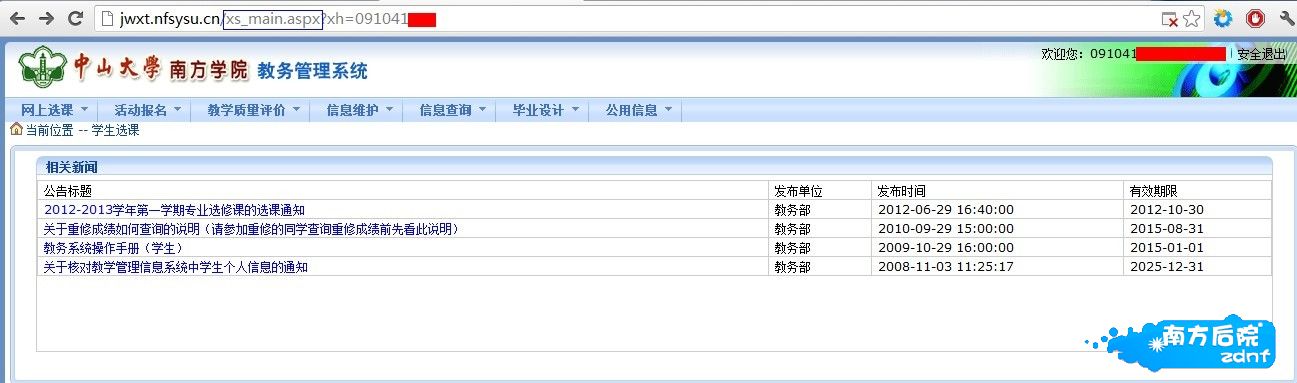
Task: Bookmark this page with the star icon
Action: tap(1191, 19)
